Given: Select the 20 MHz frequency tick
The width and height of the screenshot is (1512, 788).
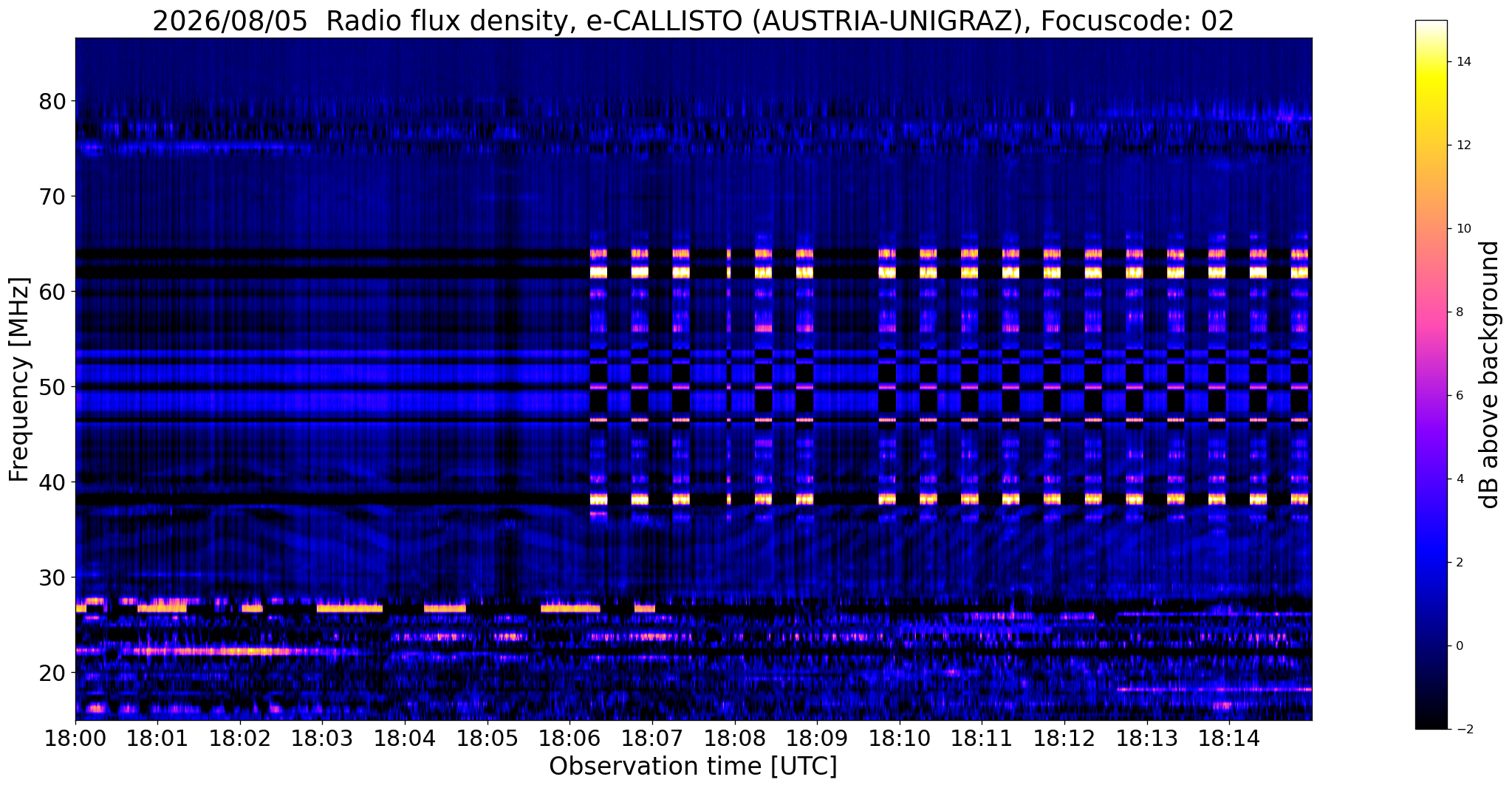Looking at the screenshot, I should click(52, 673).
